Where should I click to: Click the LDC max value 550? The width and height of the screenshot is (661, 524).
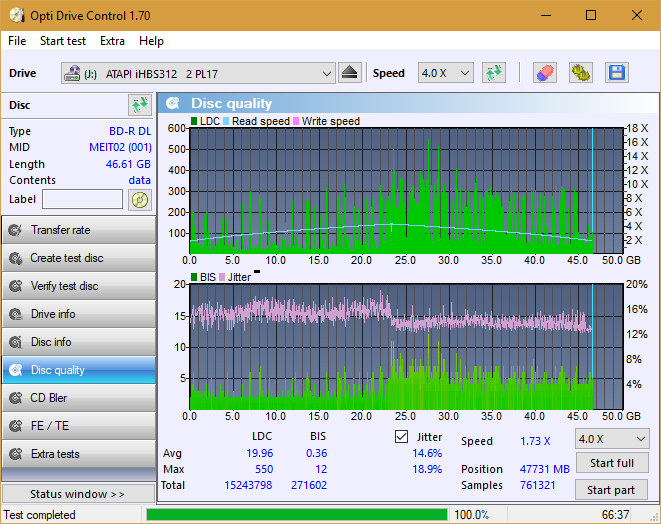[264, 469]
